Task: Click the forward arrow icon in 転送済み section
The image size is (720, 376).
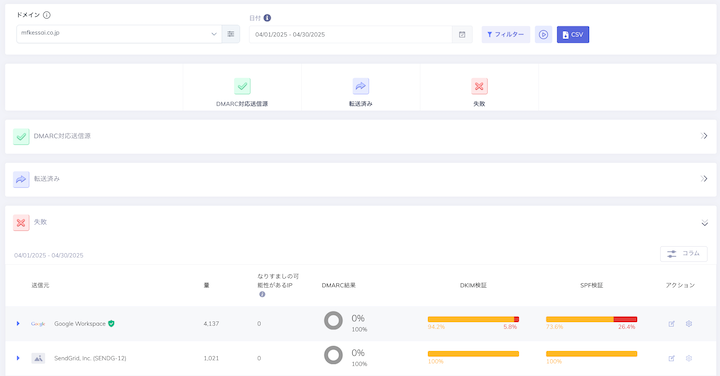Action: click(x=21, y=180)
